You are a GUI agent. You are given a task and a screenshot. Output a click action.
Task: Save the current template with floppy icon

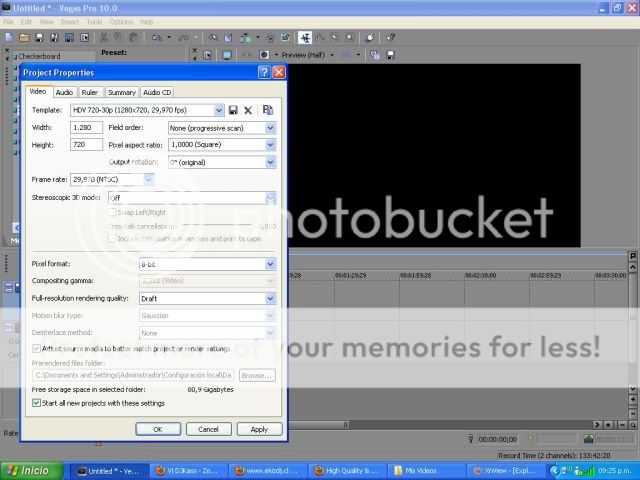[233, 110]
